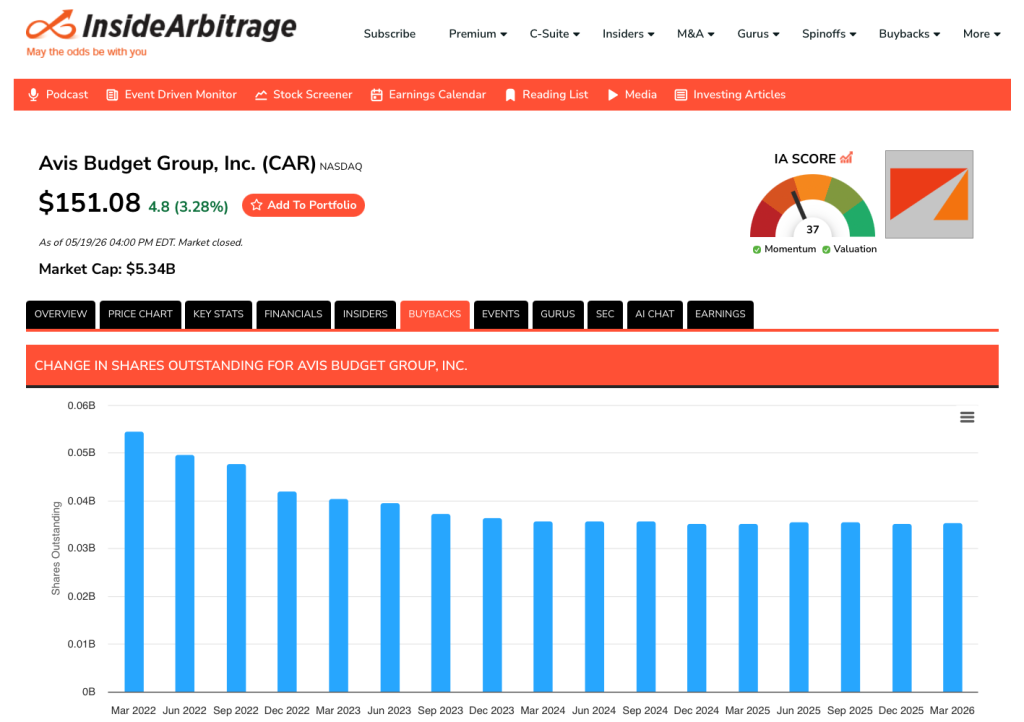The height and width of the screenshot is (722, 1024).
Task: Switch to the EVENTS tab
Action: 501,314
